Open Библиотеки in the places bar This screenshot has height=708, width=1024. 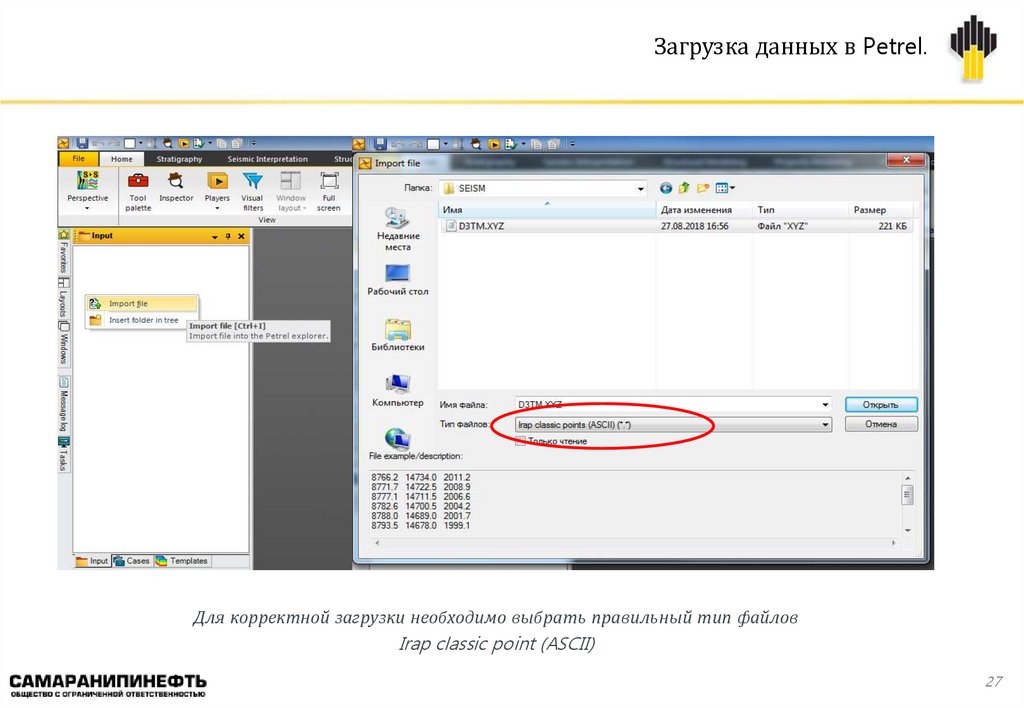[x=398, y=335]
